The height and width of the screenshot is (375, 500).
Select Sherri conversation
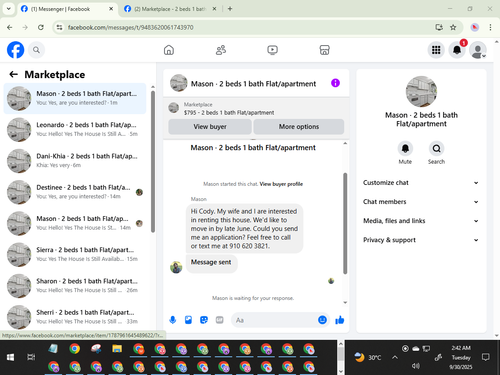tap(75, 317)
